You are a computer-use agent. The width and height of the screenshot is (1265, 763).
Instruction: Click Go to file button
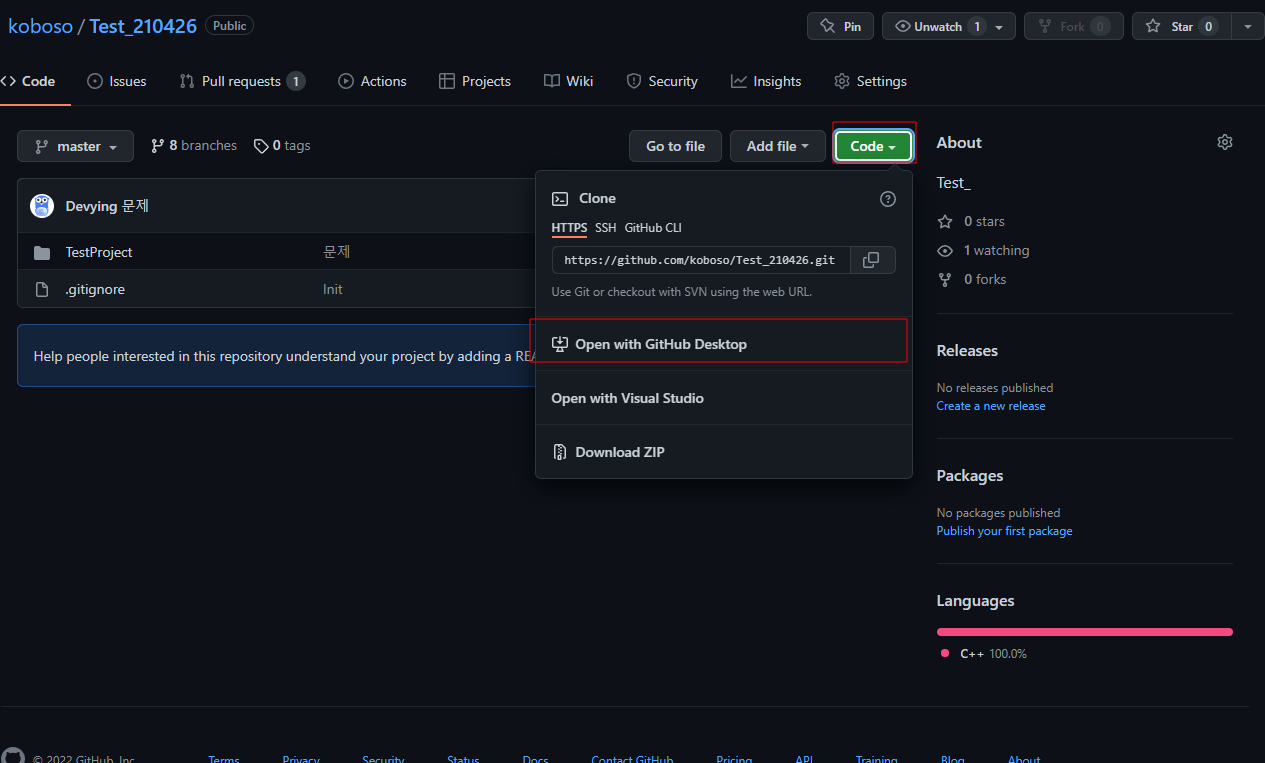click(x=675, y=146)
